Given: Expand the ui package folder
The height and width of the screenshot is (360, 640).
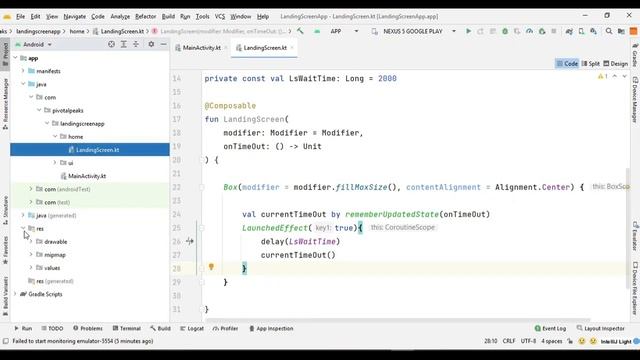Looking at the screenshot, I should pos(55,162).
